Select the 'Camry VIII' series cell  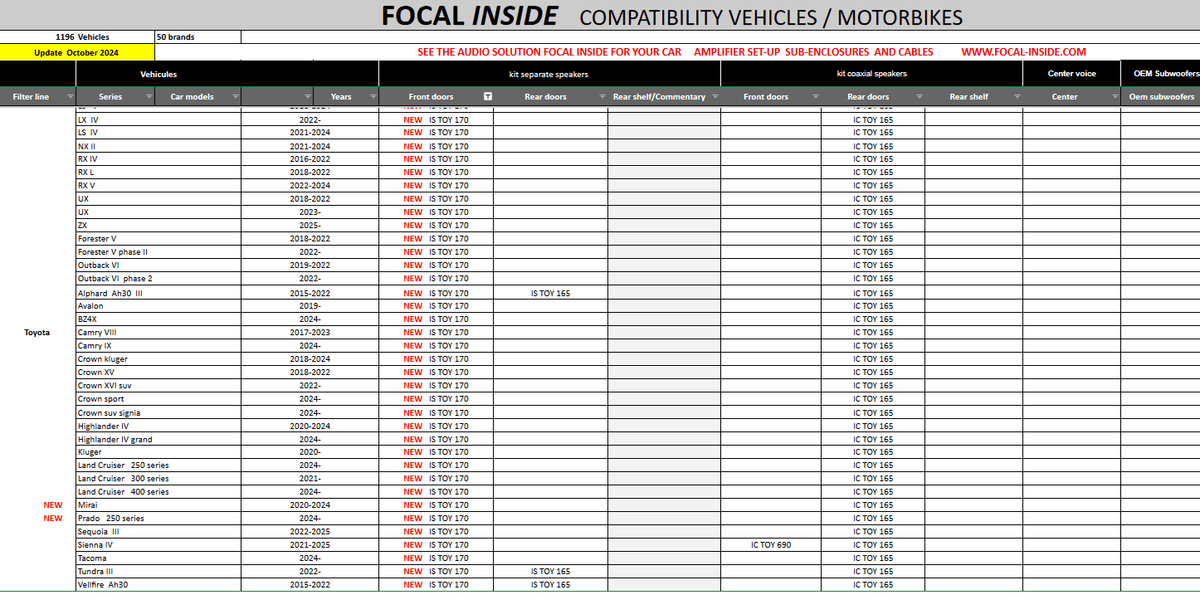[x=159, y=332]
